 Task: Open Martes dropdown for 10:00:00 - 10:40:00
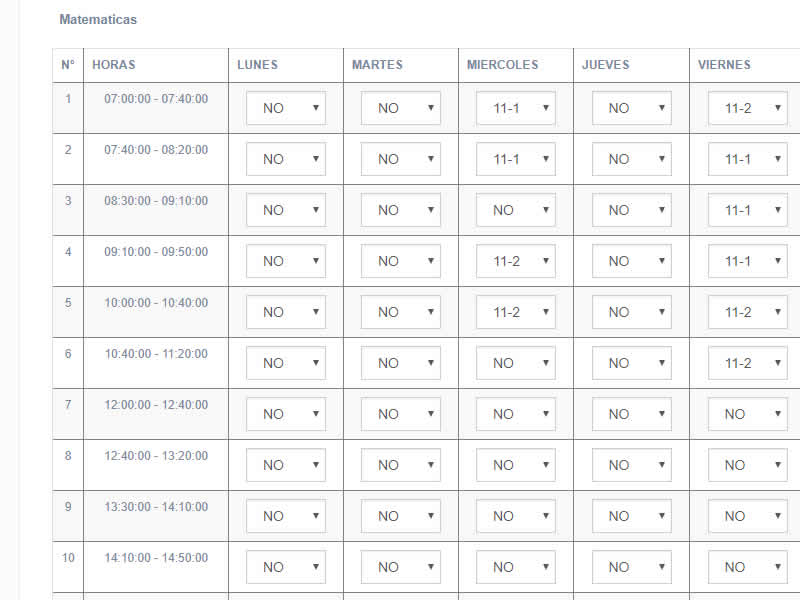401,312
